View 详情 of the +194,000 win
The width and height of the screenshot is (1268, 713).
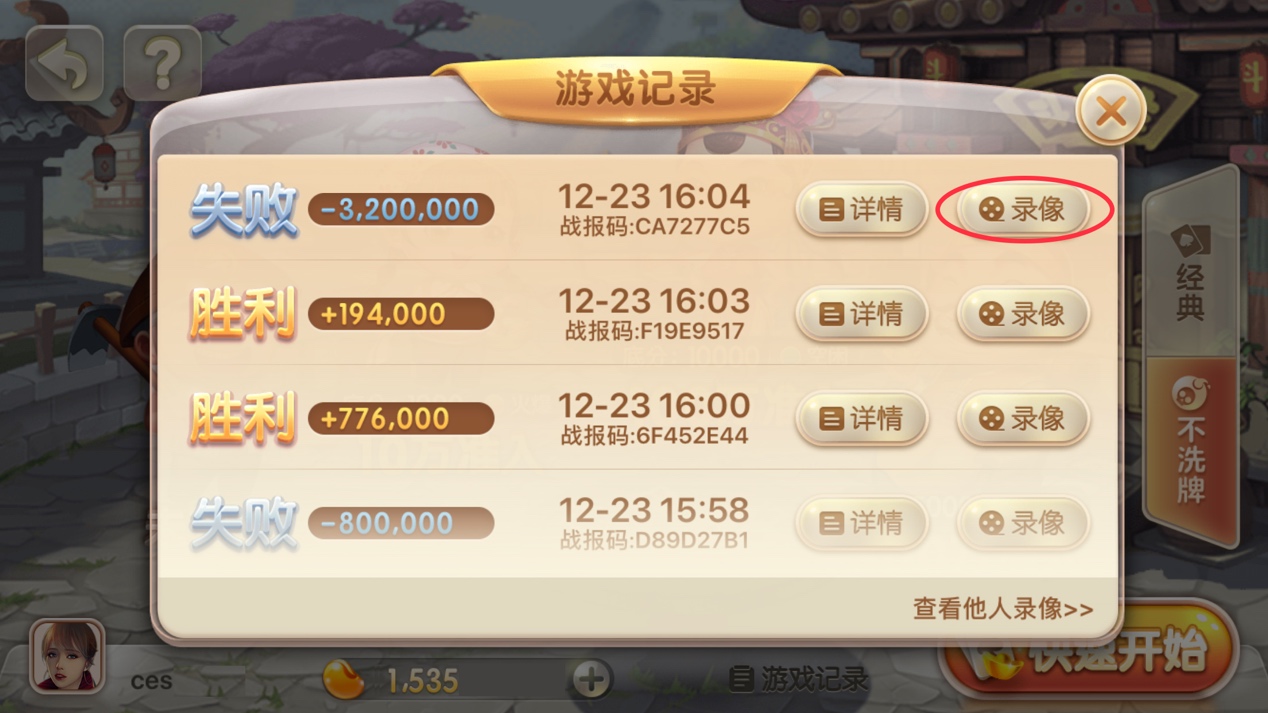861,314
